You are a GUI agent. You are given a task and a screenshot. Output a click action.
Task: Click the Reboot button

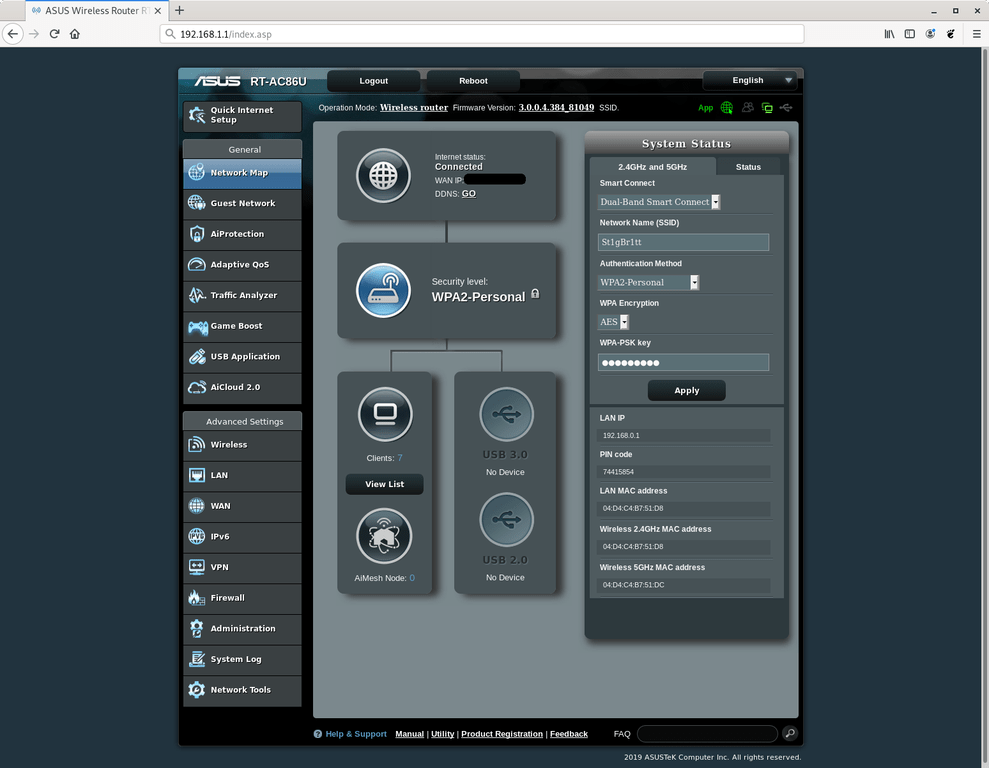point(473,81)
